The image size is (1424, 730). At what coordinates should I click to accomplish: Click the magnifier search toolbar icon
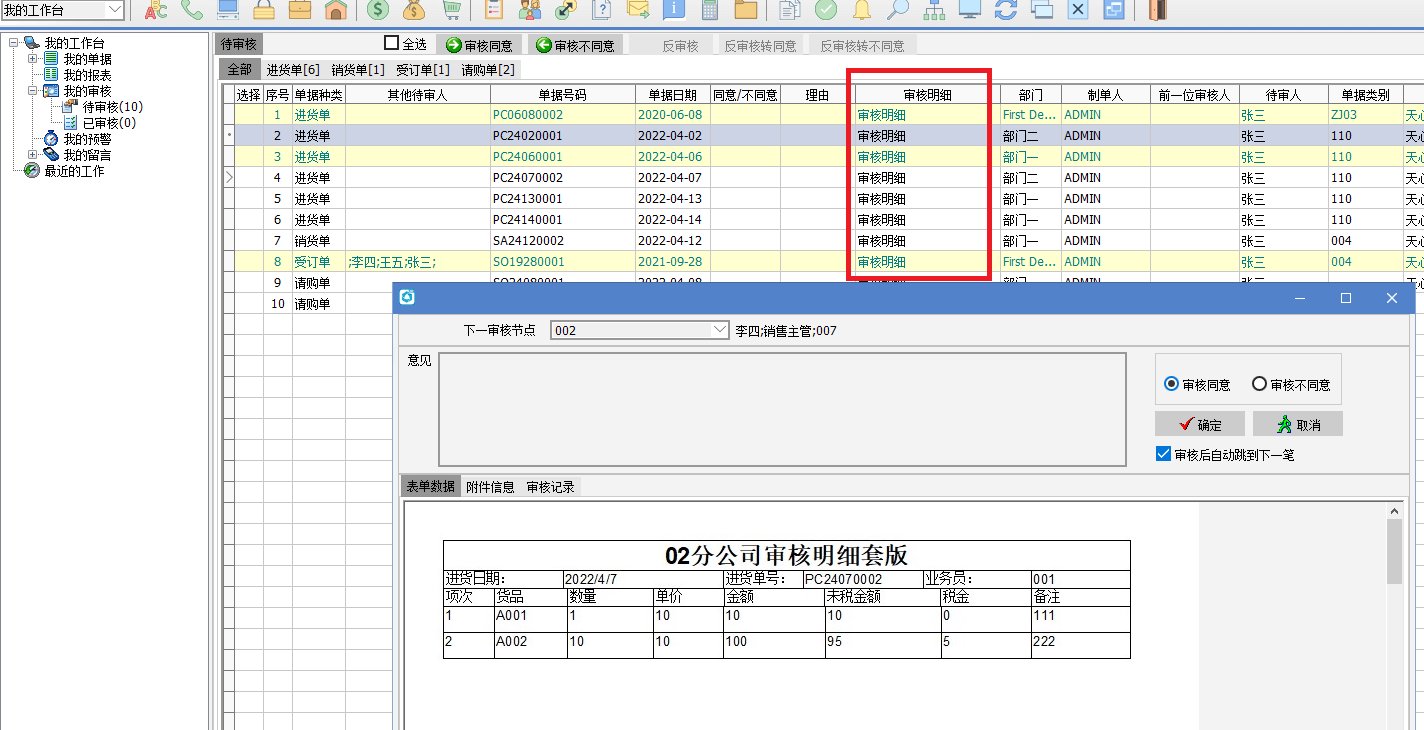tap(898, 11)
